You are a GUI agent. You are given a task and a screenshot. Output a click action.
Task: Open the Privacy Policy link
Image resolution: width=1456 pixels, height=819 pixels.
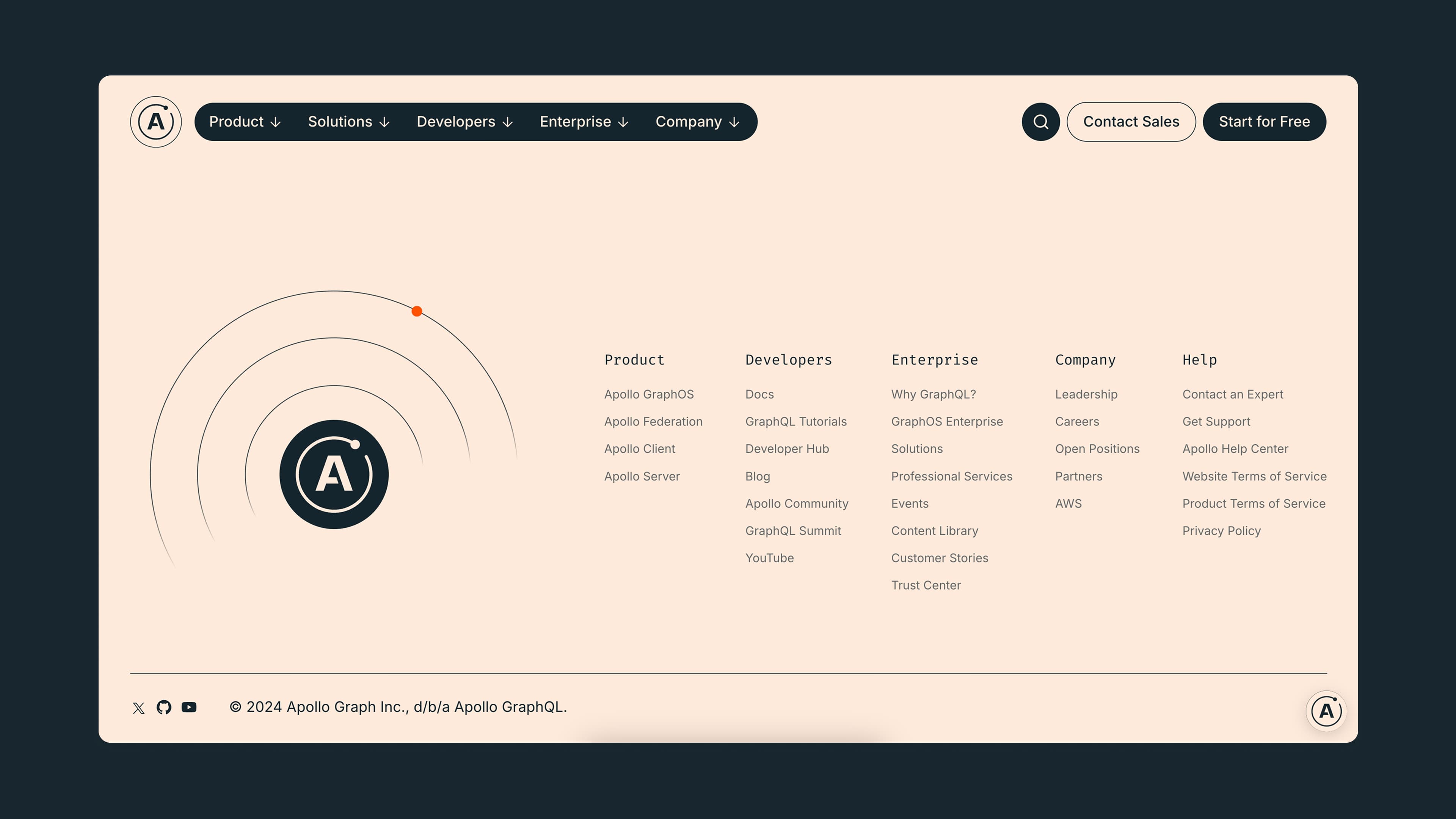point(1221,531)
